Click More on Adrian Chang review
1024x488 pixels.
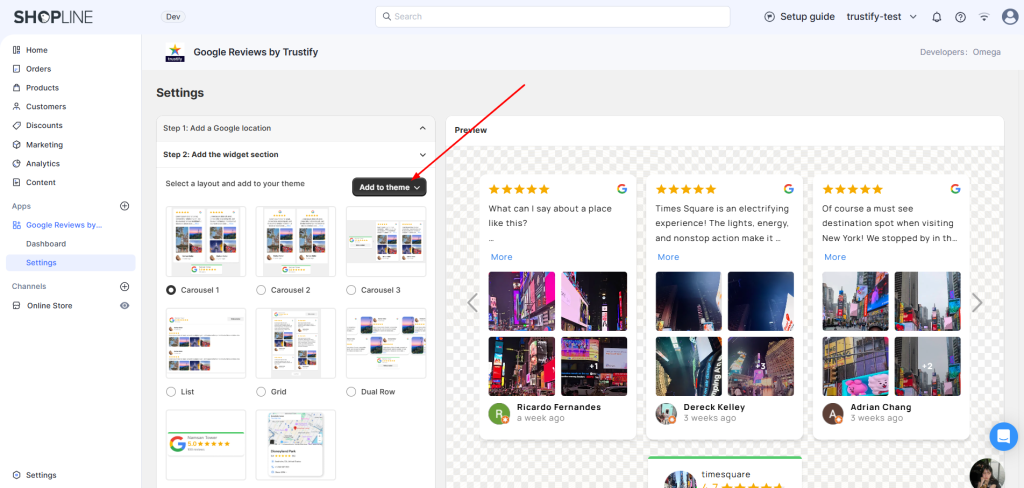tap(835, 257)
